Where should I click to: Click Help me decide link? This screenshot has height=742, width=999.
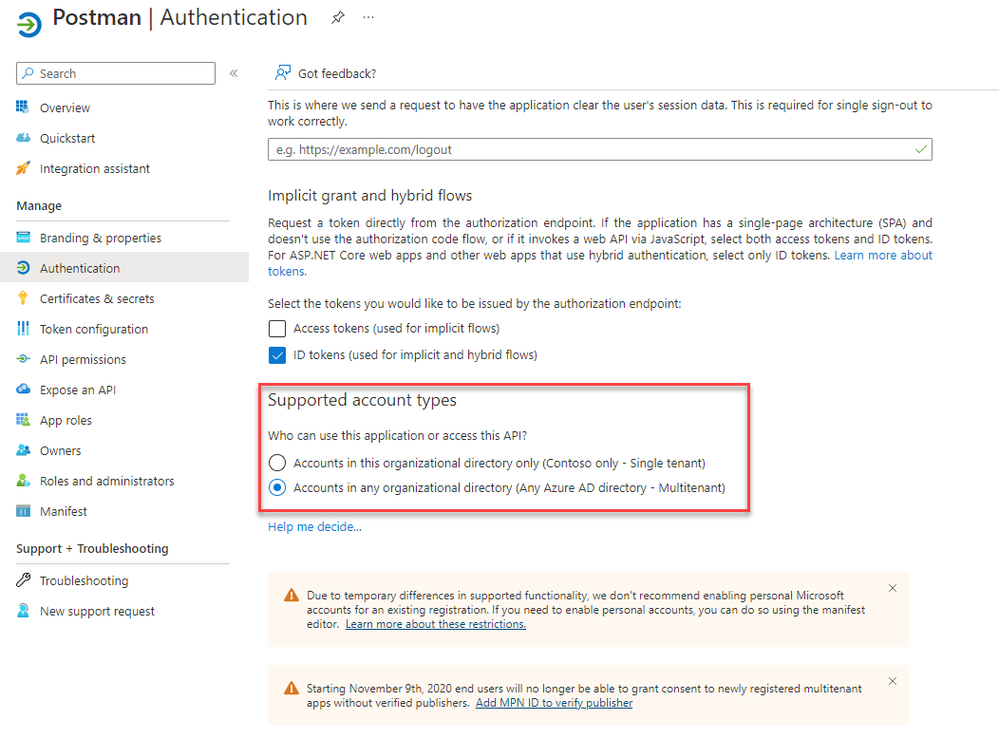315,527
